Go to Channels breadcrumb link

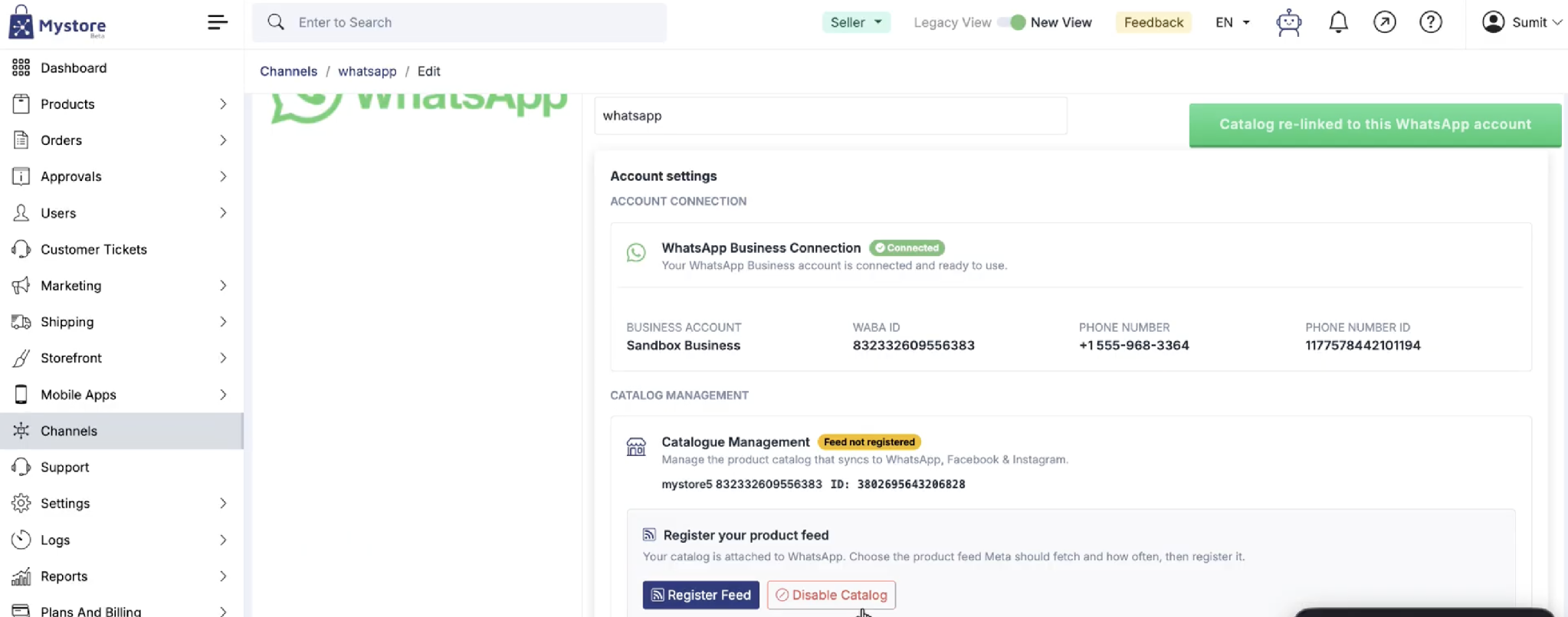point(288,71)
